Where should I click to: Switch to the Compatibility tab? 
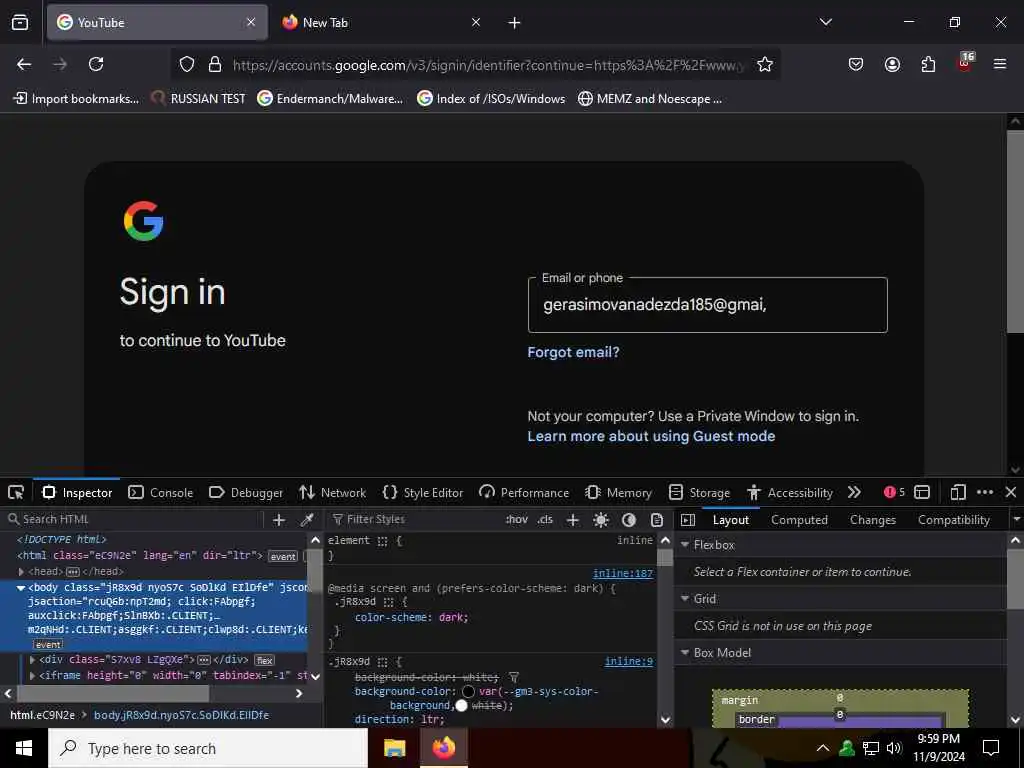pyautogui.click(x=953, y=520)
